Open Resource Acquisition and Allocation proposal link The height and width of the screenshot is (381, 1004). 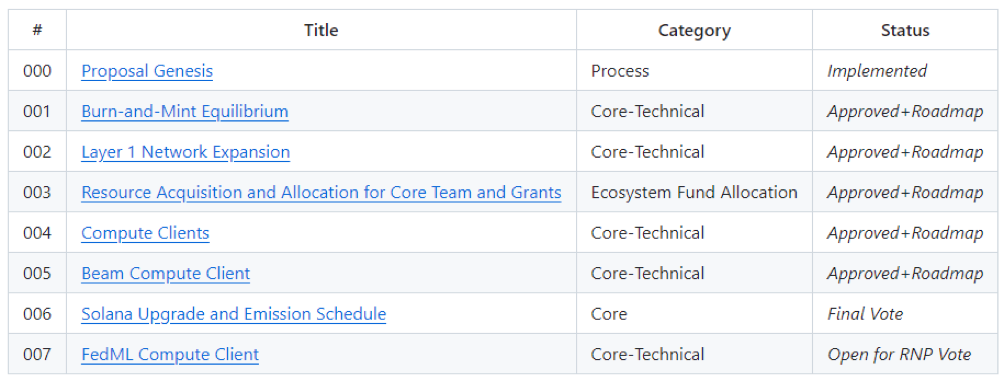[x=321, y=192]
